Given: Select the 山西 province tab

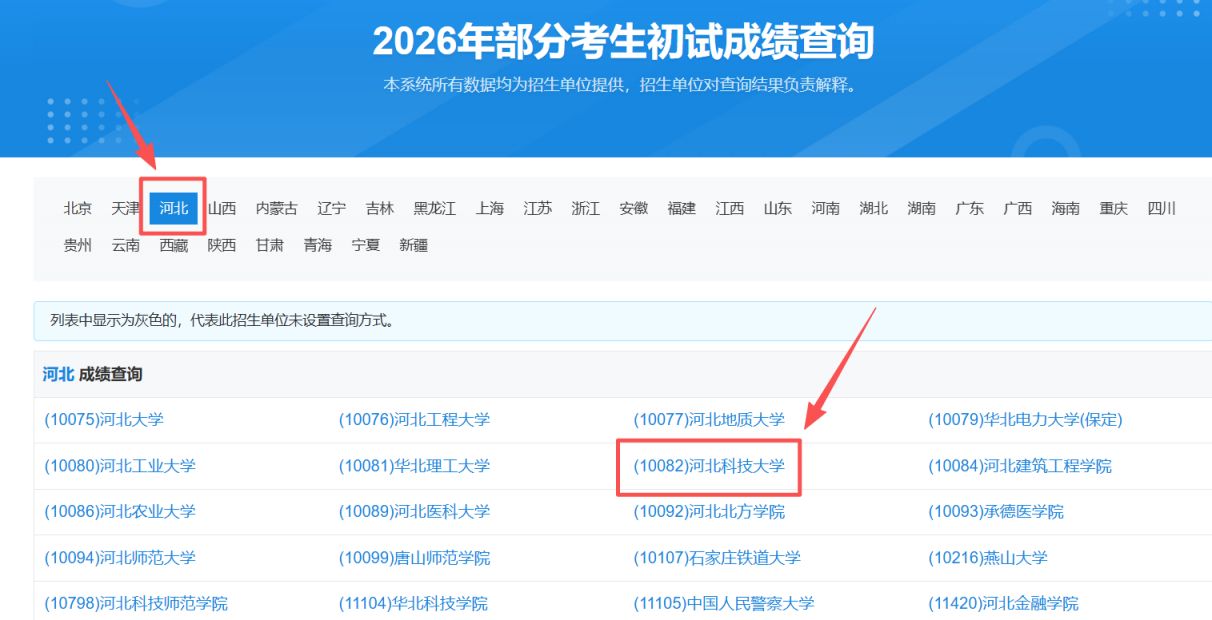Looking at the screenshot, I should pos(222,209).
